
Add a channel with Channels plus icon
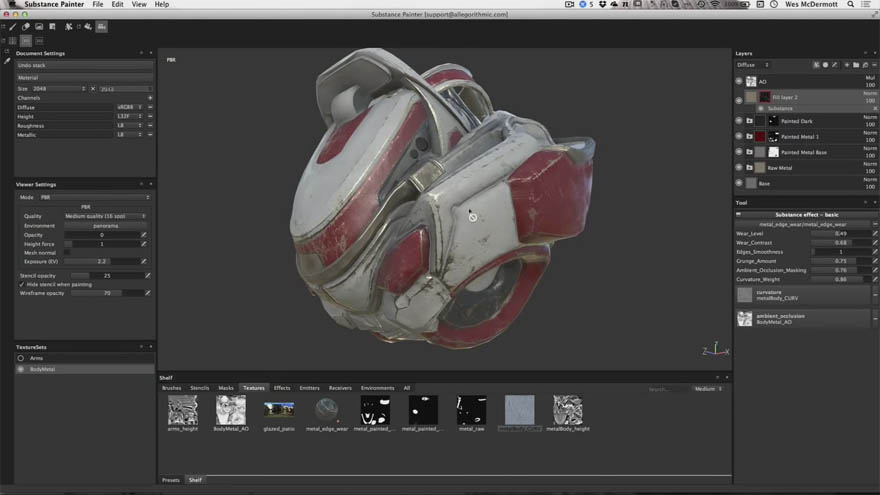pyautogui.click(x=150, y=98)
